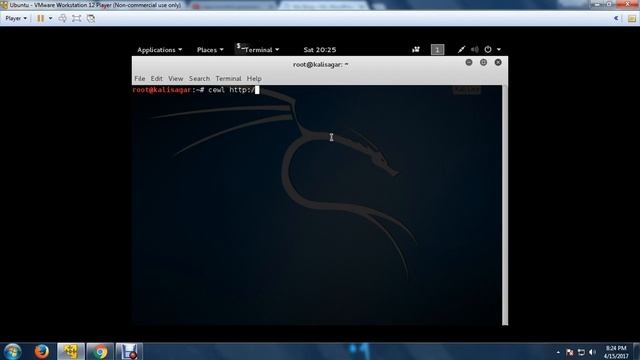Open the terminal Terminal menu
The width and height of the screenshot is (640, 360).
click(x=228, y=78)
